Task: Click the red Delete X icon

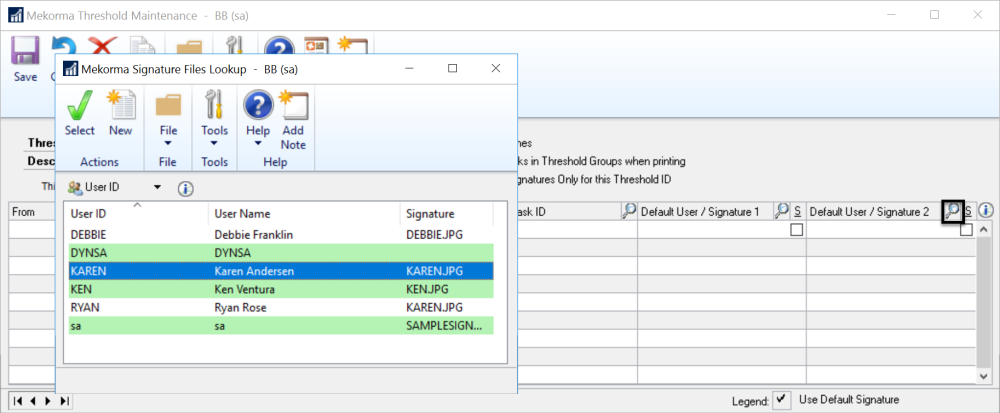Action: (101, 46)
